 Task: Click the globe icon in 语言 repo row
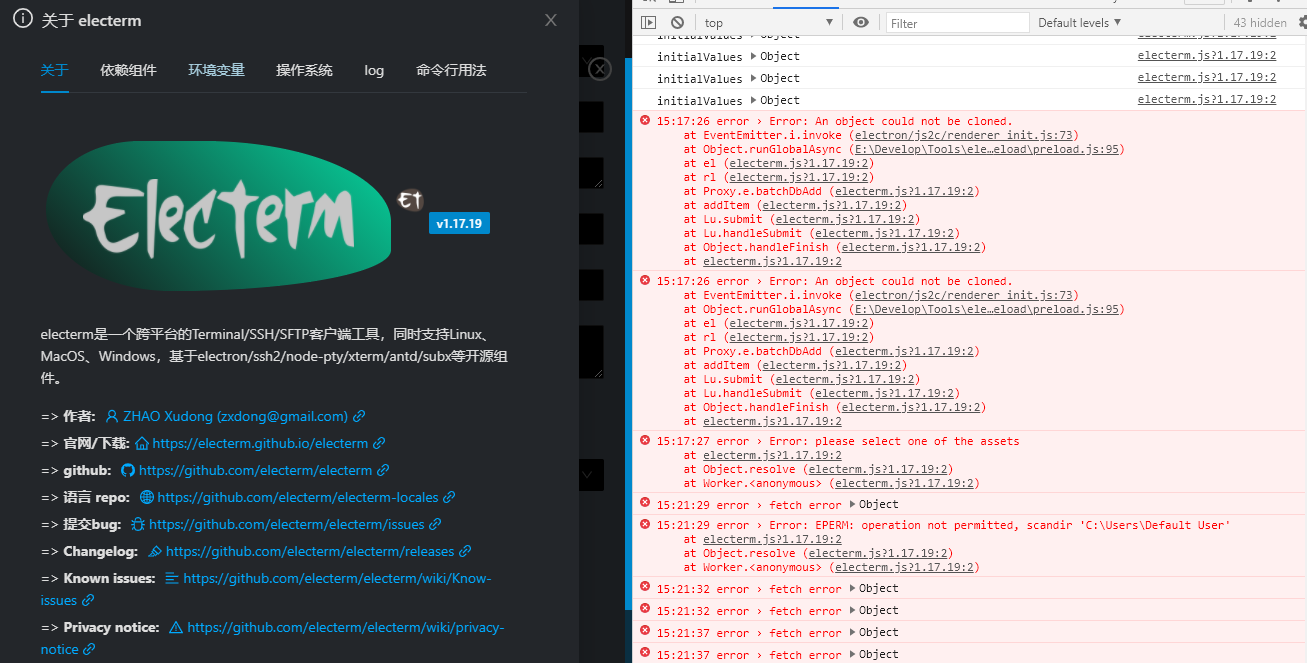click(147, 497)
